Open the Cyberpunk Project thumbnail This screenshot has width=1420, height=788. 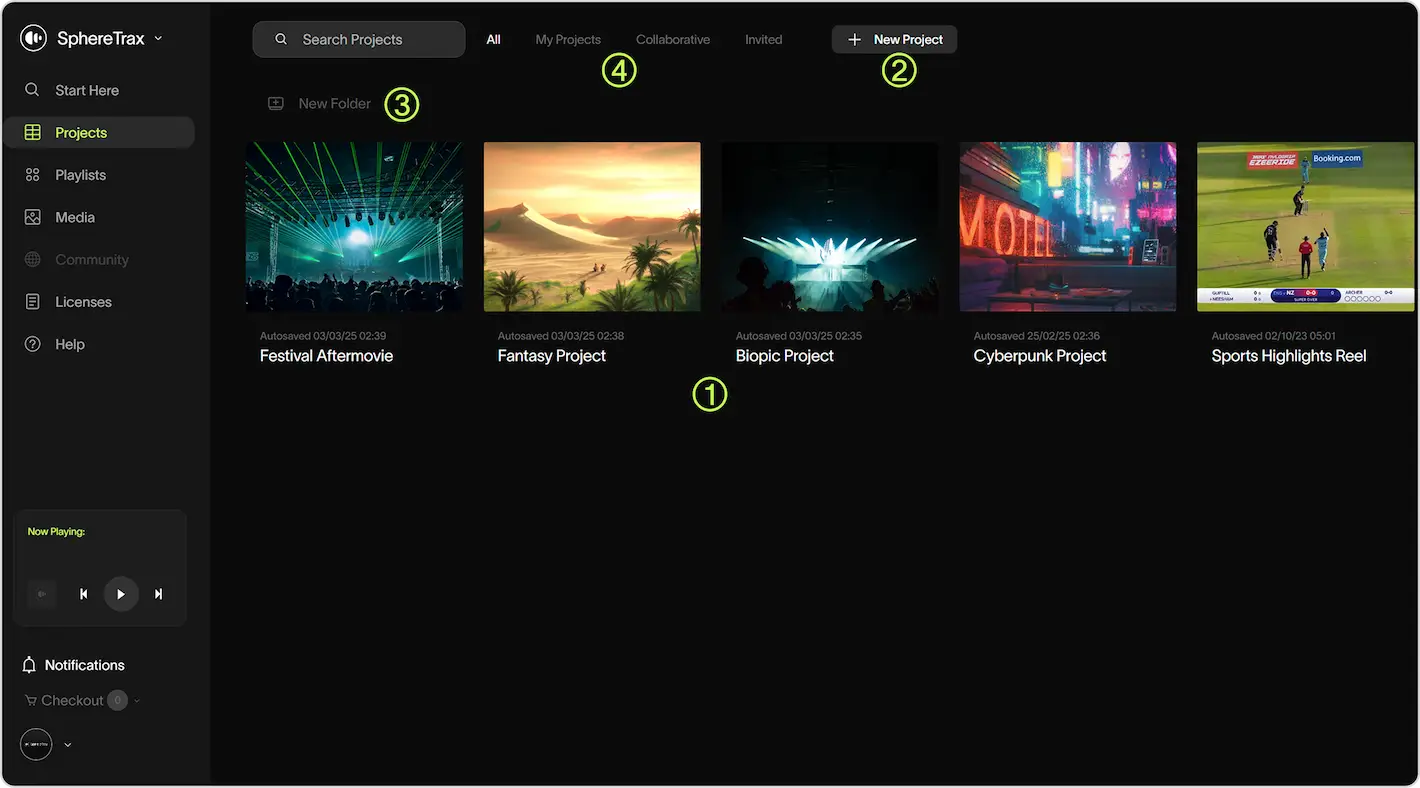[1067, 226]
